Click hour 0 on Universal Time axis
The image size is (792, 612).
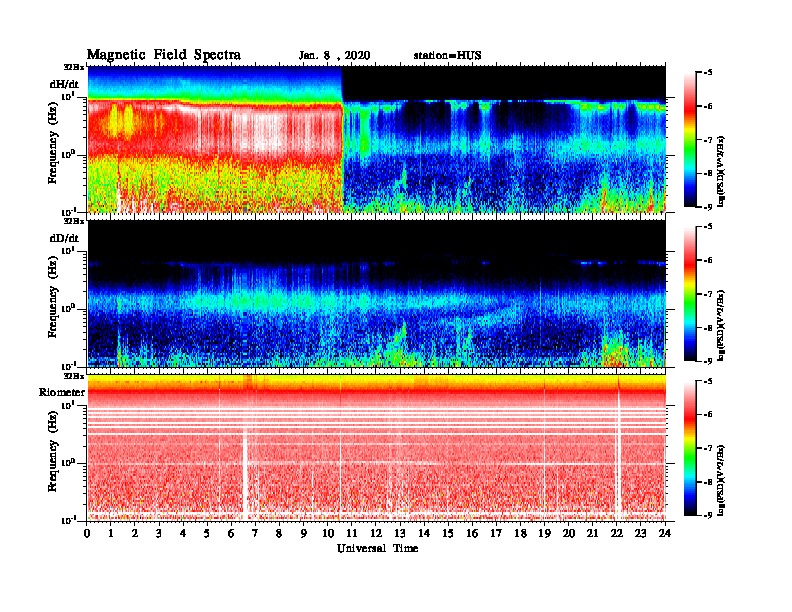87,534
